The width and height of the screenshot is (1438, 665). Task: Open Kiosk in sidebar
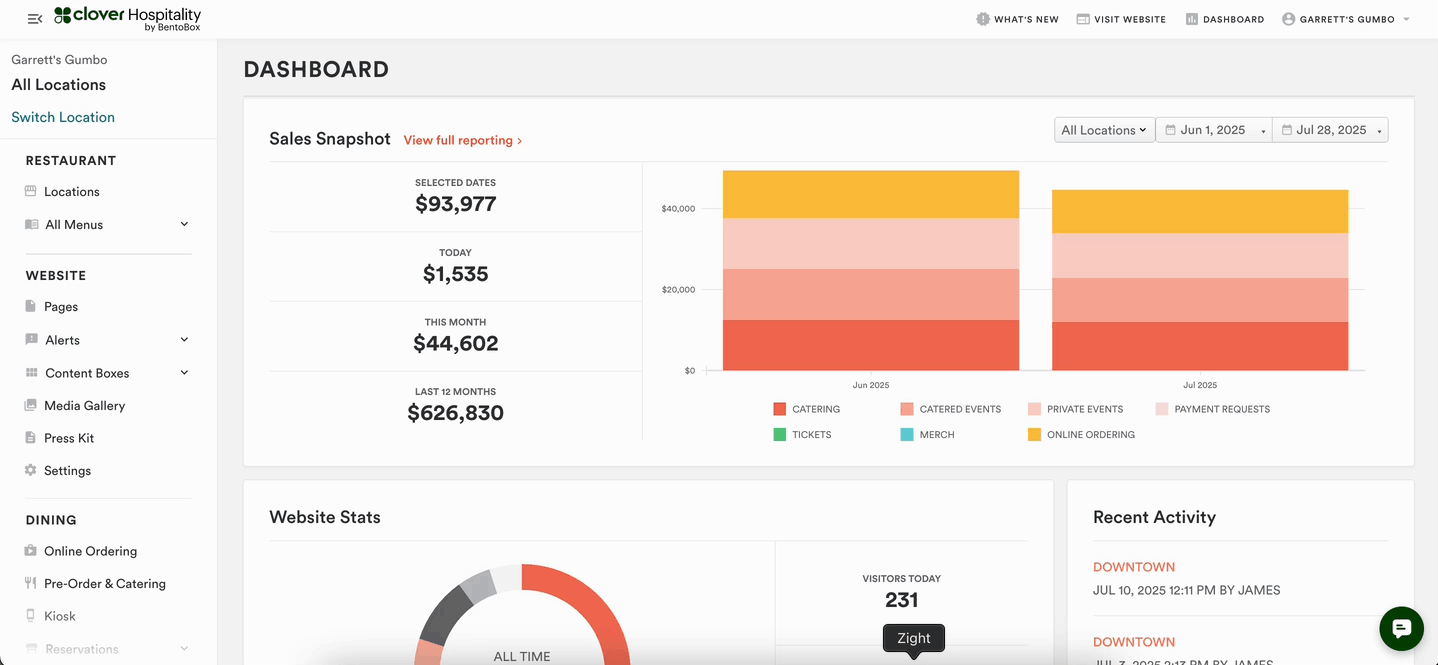(x=60, y=616)
